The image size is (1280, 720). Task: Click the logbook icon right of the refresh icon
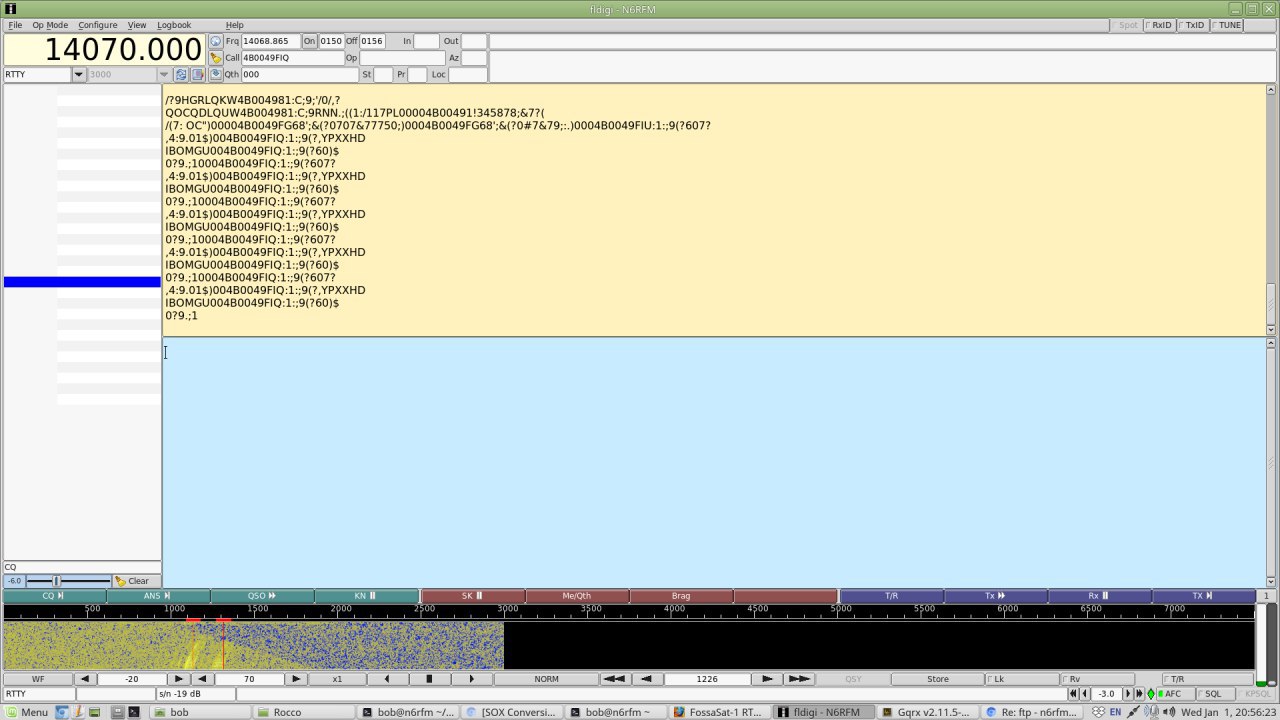198,75
